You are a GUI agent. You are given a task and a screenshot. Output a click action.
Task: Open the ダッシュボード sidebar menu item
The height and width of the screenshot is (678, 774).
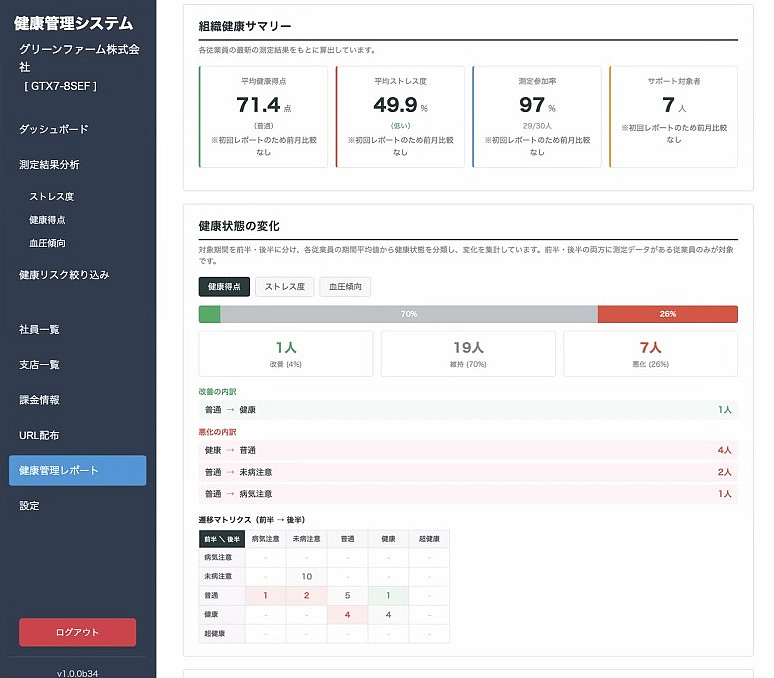pos(54,129)
